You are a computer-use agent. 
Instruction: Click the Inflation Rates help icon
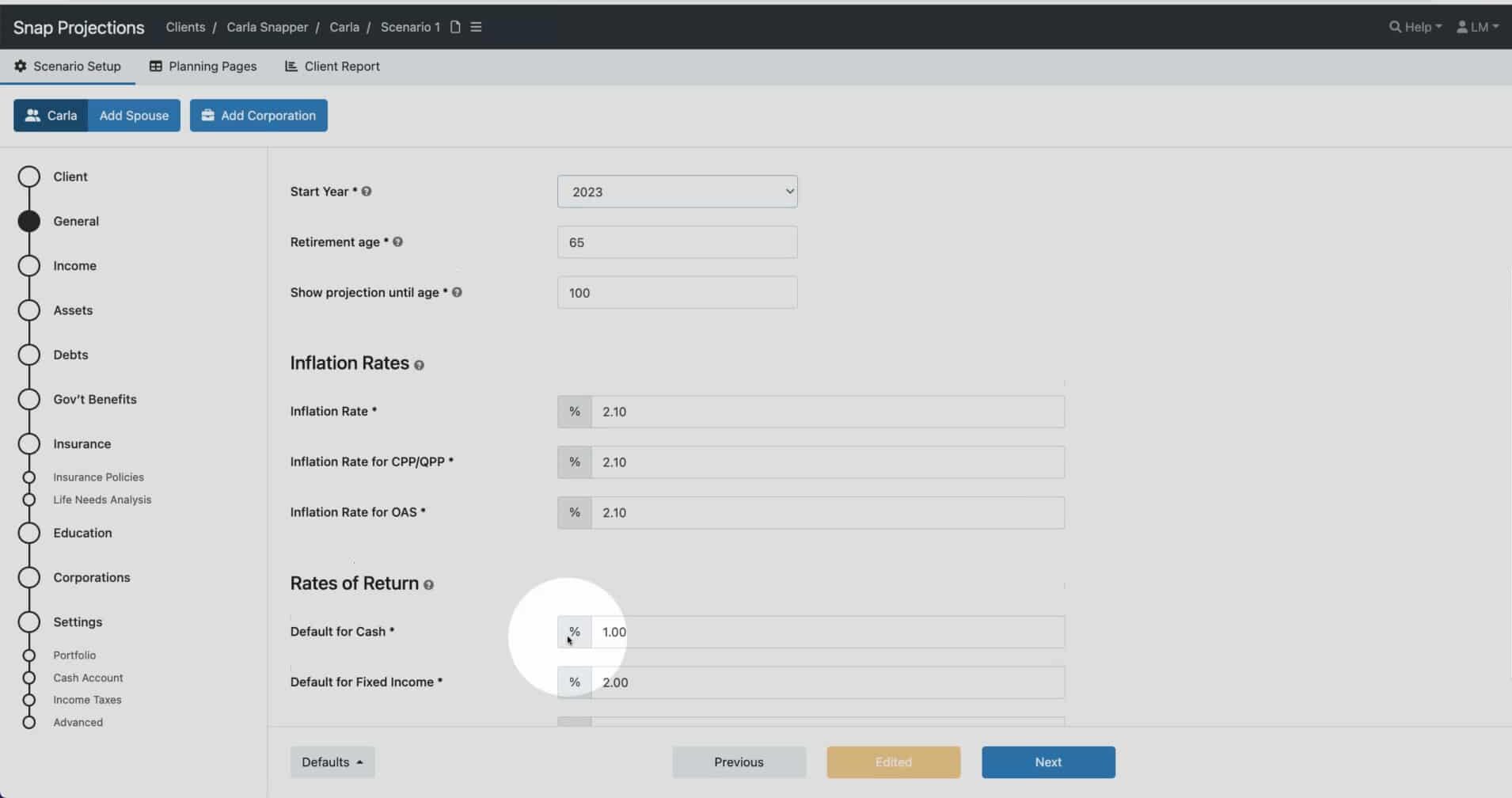(419, 365)
